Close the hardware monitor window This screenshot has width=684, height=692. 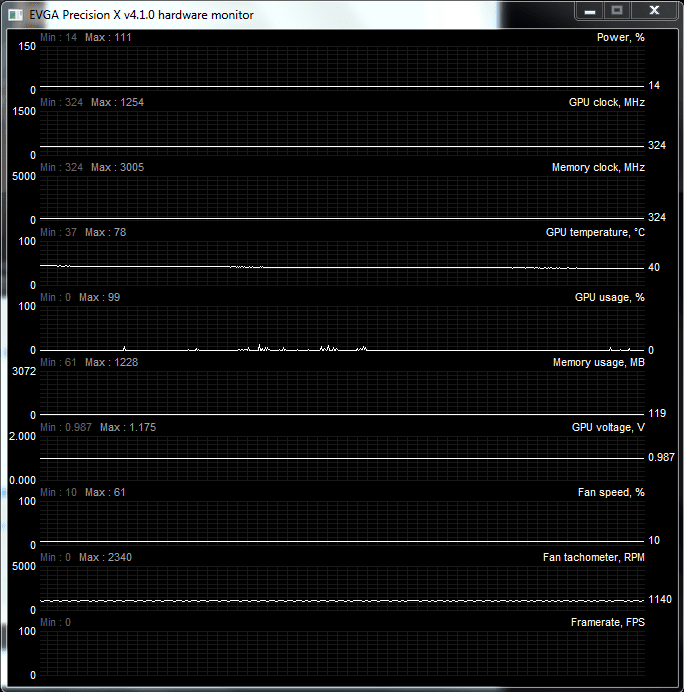pos(654,11)
